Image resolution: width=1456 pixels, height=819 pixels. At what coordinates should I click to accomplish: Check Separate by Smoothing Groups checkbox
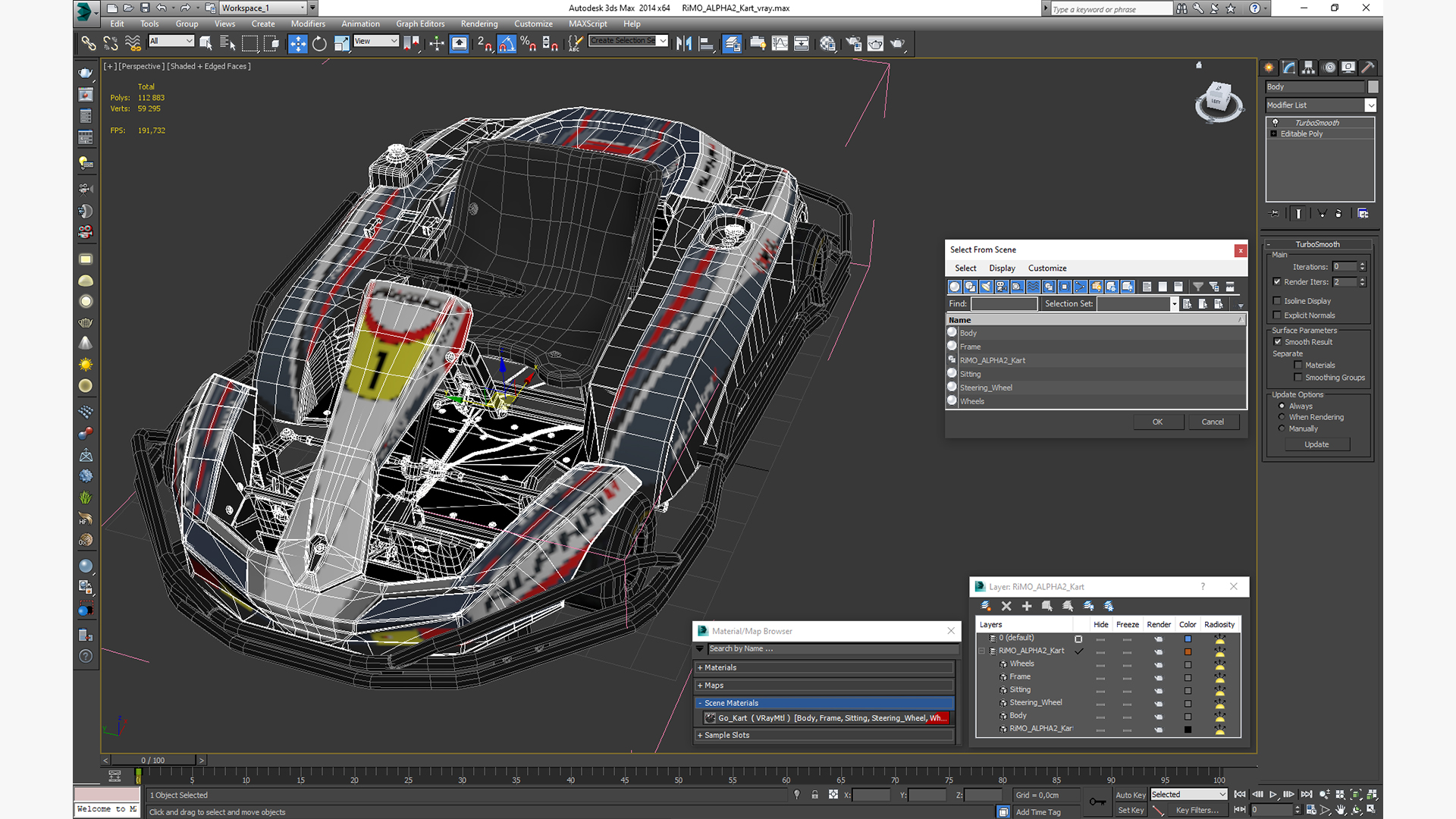1298,378
